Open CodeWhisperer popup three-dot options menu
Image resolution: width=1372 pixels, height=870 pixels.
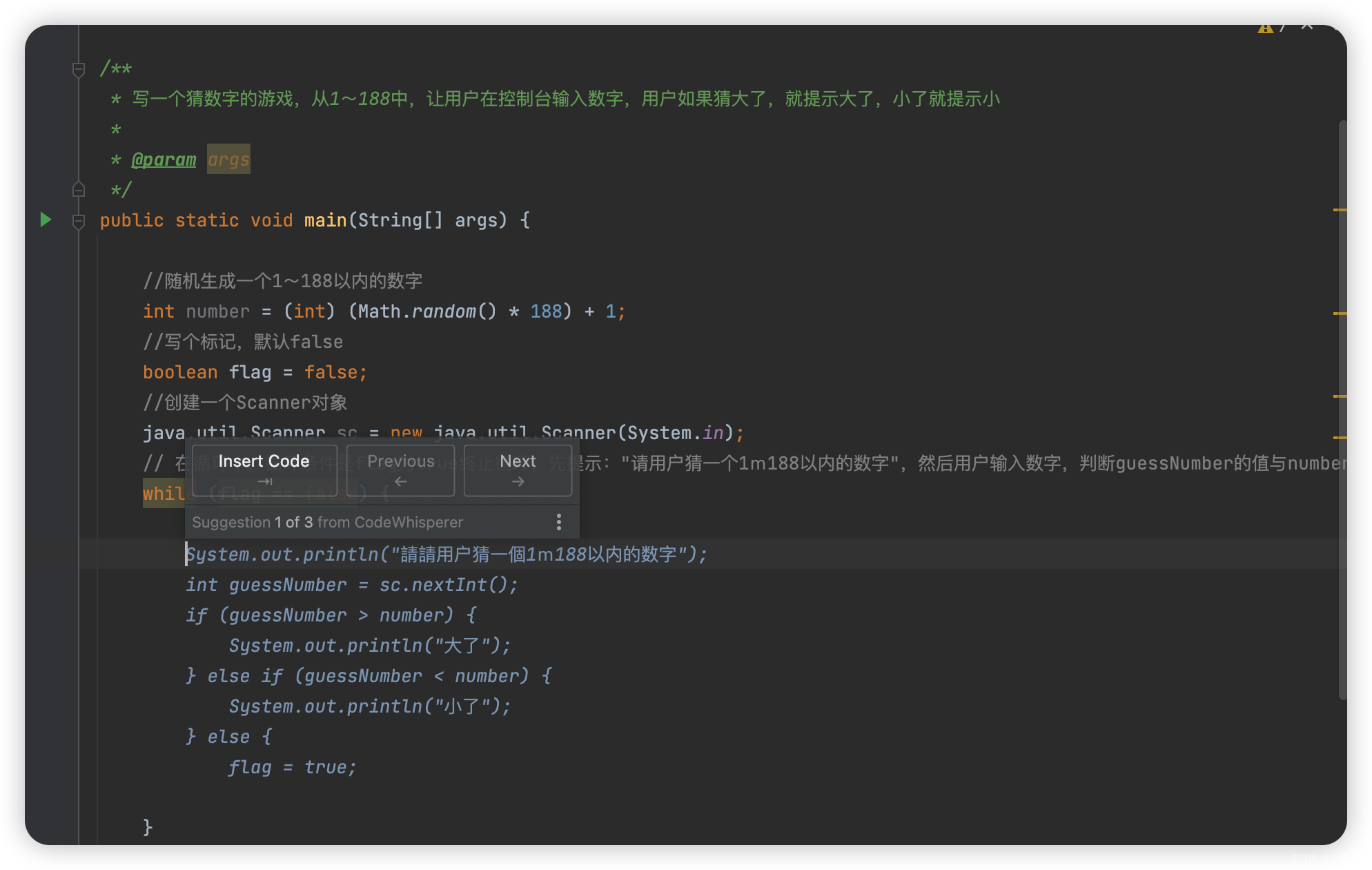click(x=559, y=522)
